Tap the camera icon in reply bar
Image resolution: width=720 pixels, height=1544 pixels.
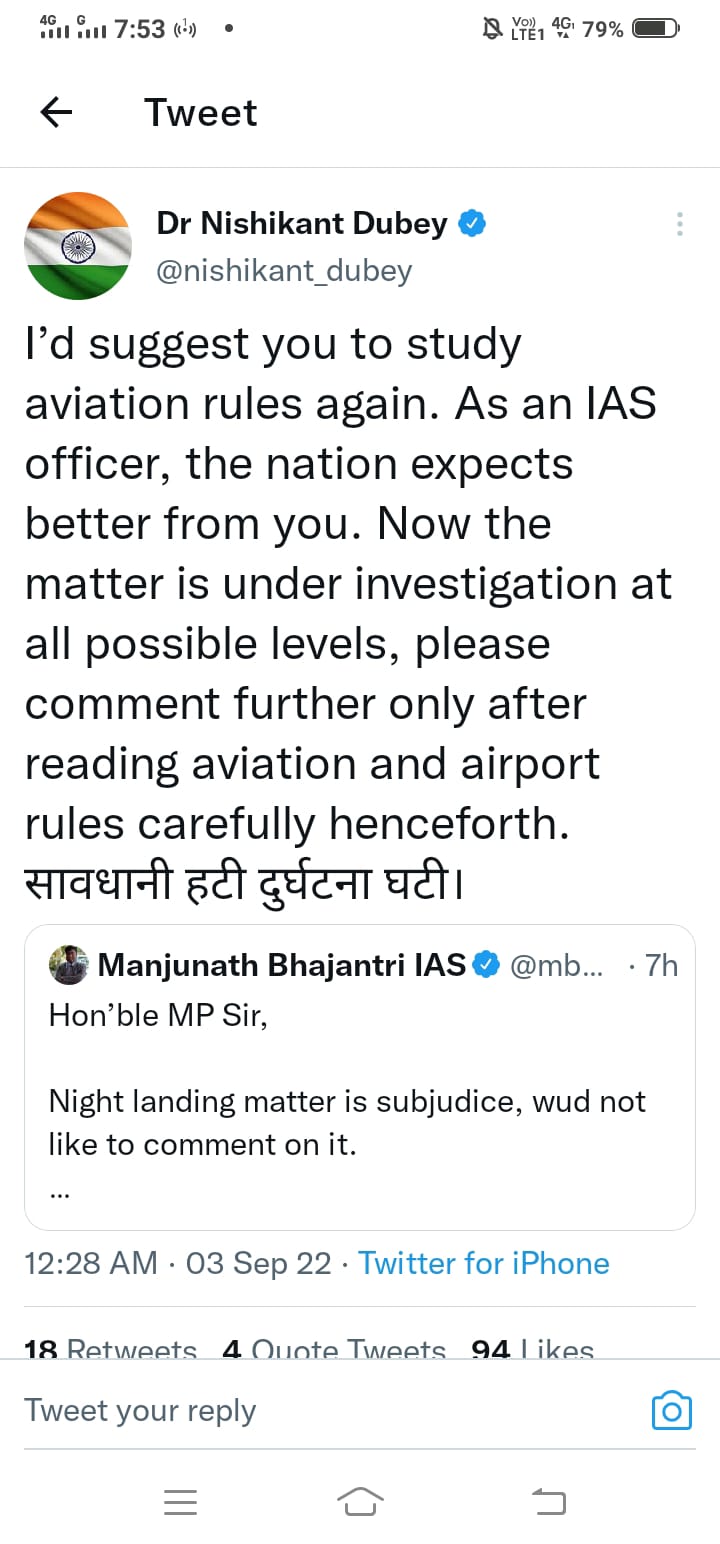click(x=671, y=1410)
